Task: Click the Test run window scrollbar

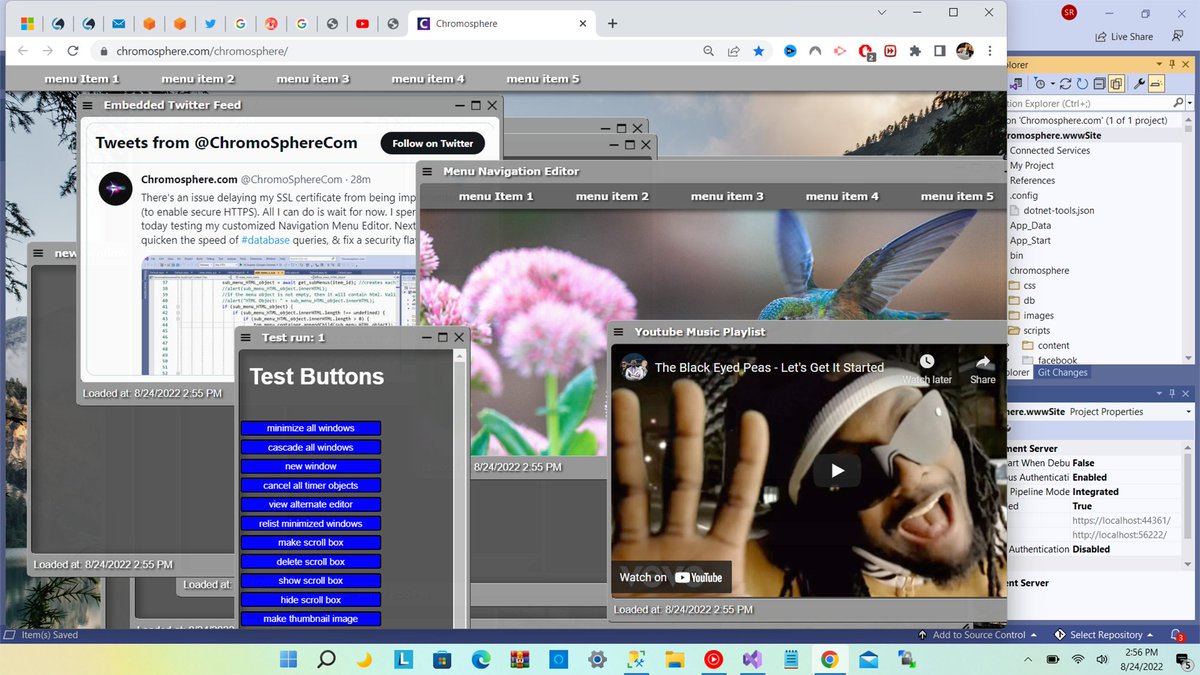Action: (x=460, y=490)
